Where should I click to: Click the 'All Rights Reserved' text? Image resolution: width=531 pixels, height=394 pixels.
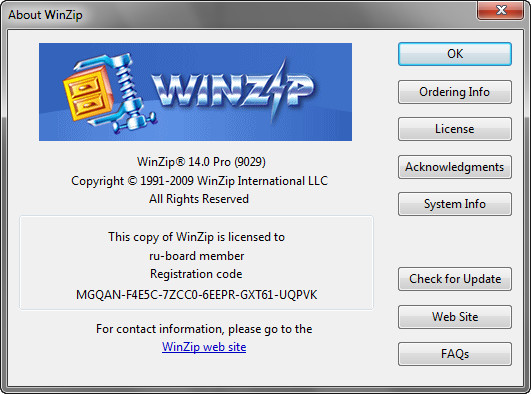point(199,199)
